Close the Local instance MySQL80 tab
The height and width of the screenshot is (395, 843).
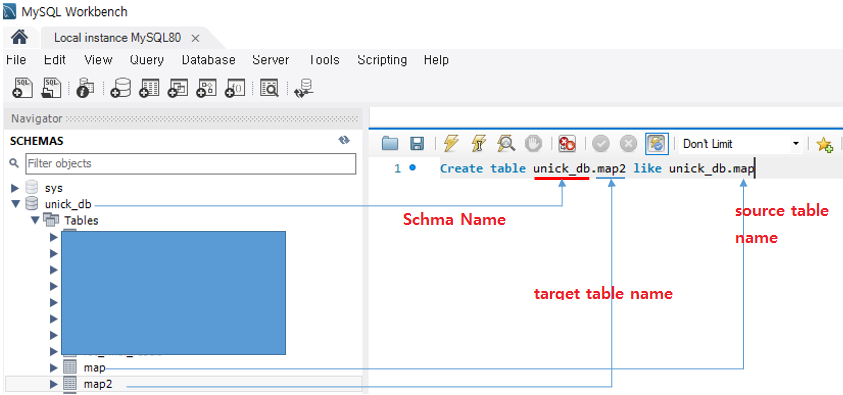[196, 38]
